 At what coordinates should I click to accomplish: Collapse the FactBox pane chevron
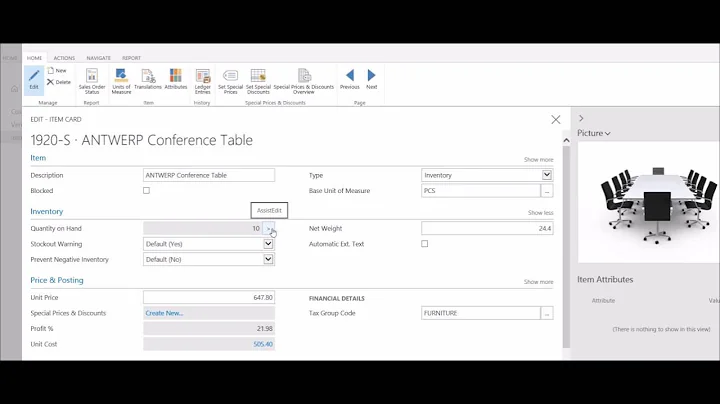581,118
